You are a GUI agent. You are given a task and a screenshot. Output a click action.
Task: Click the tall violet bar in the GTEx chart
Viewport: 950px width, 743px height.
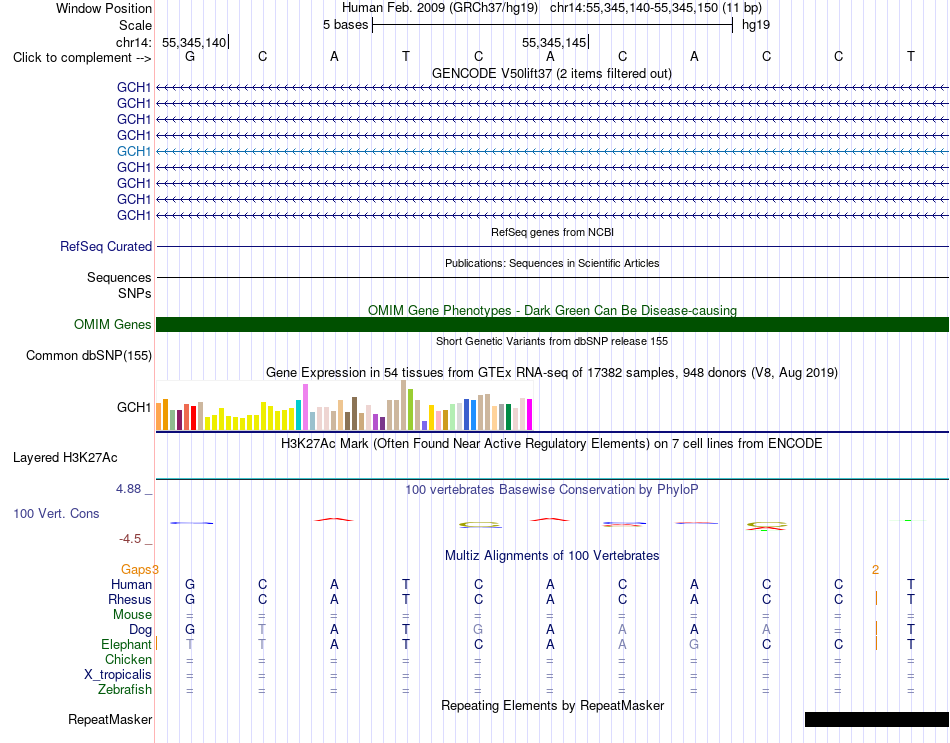tap(305, 407)
